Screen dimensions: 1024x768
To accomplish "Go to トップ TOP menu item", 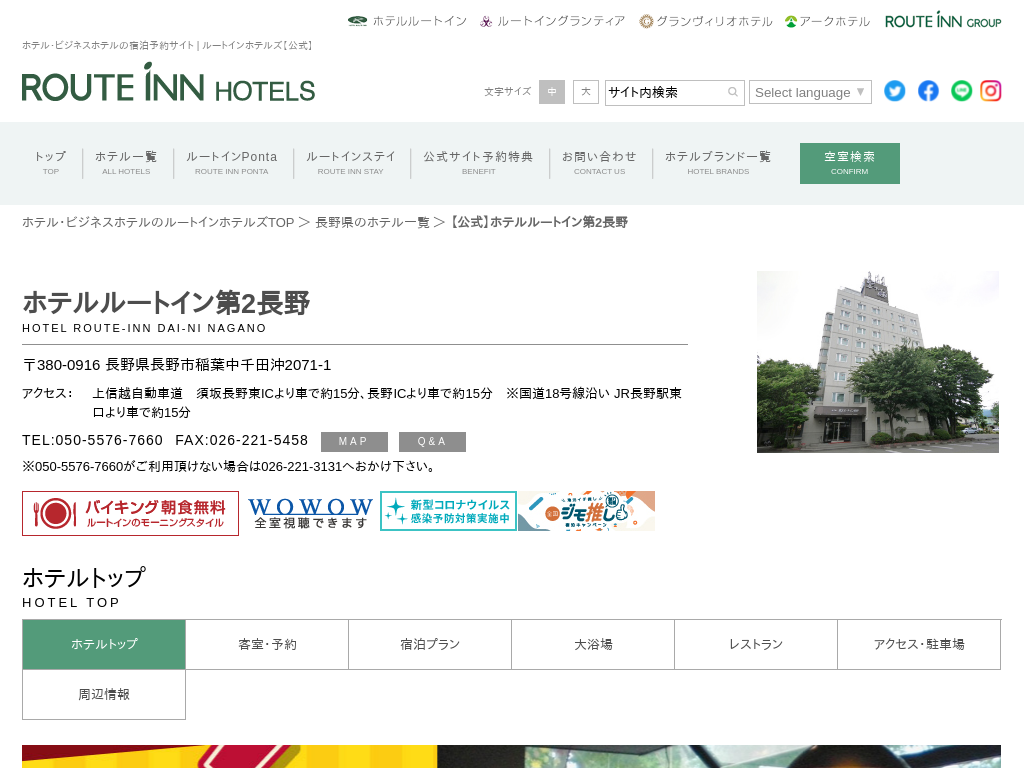I will (50, 163).
